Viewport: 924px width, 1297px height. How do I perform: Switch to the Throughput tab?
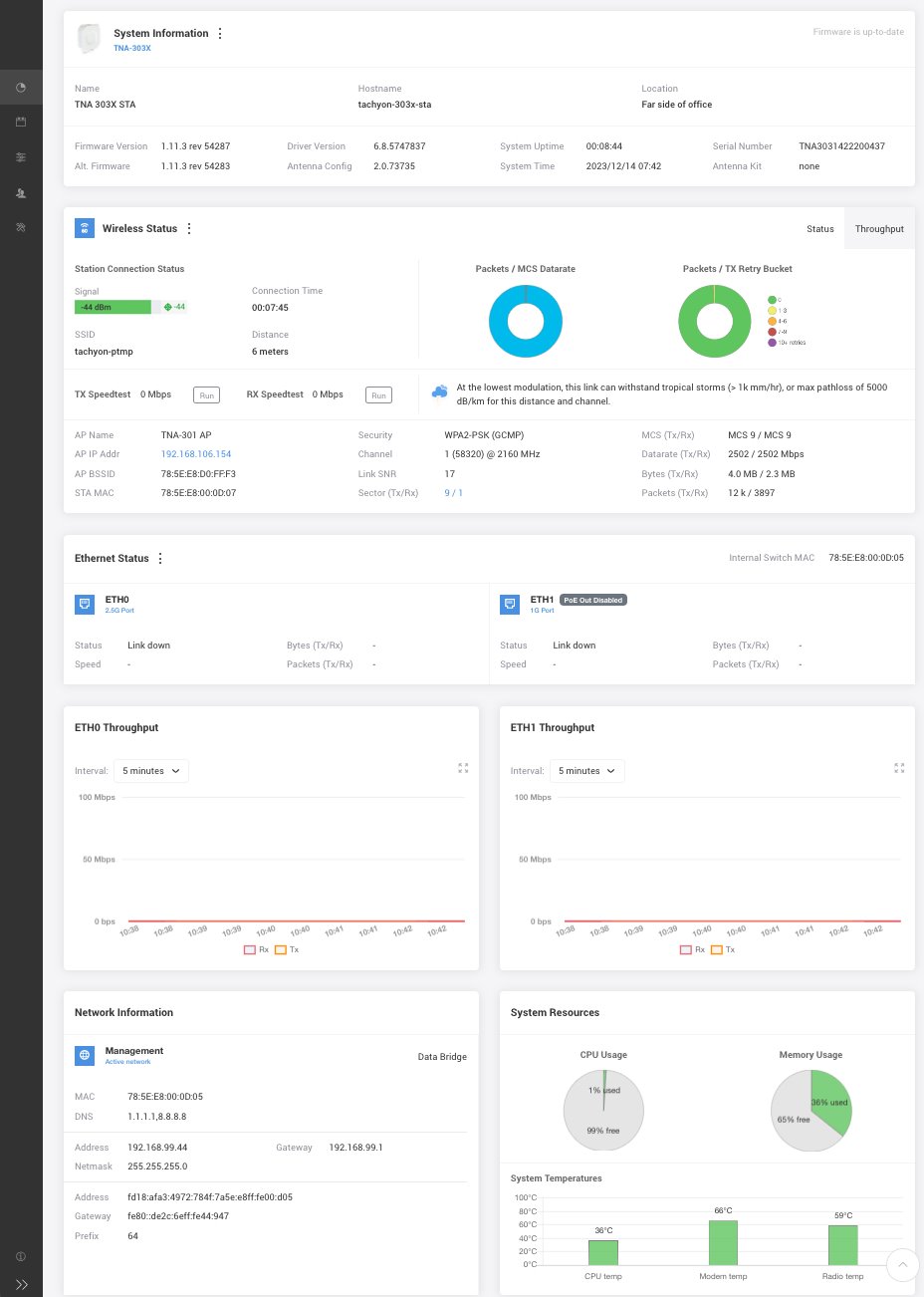pos(879,229)
